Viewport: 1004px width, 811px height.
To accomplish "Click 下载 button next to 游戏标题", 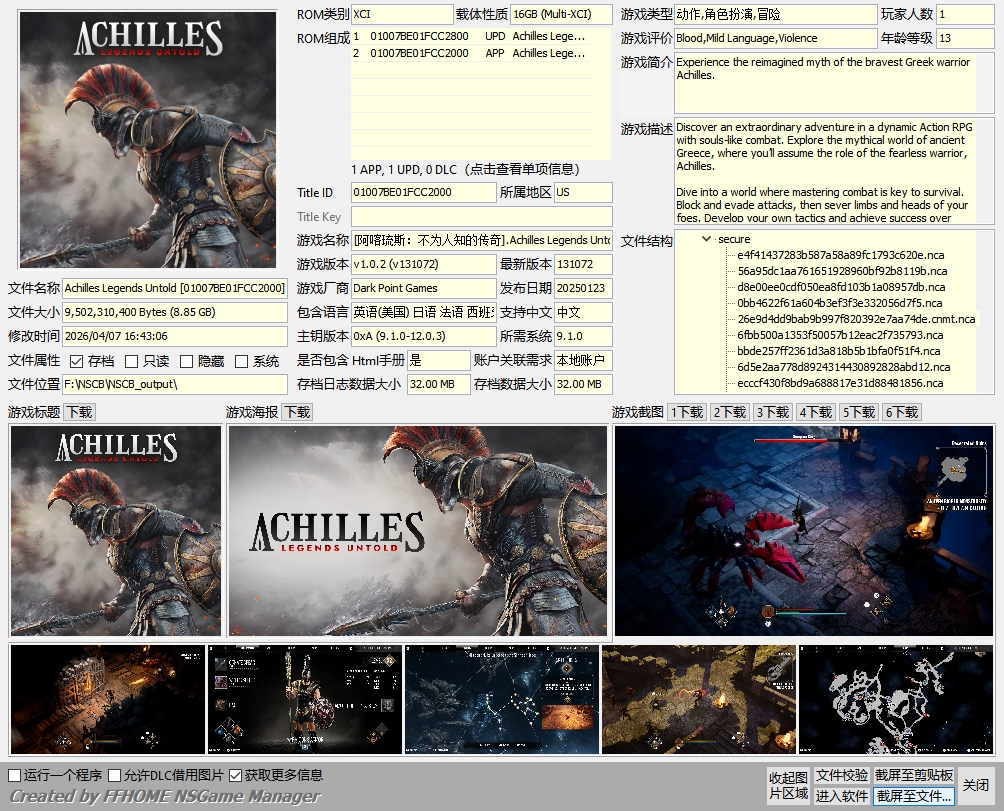I will [x=80, y=412].
